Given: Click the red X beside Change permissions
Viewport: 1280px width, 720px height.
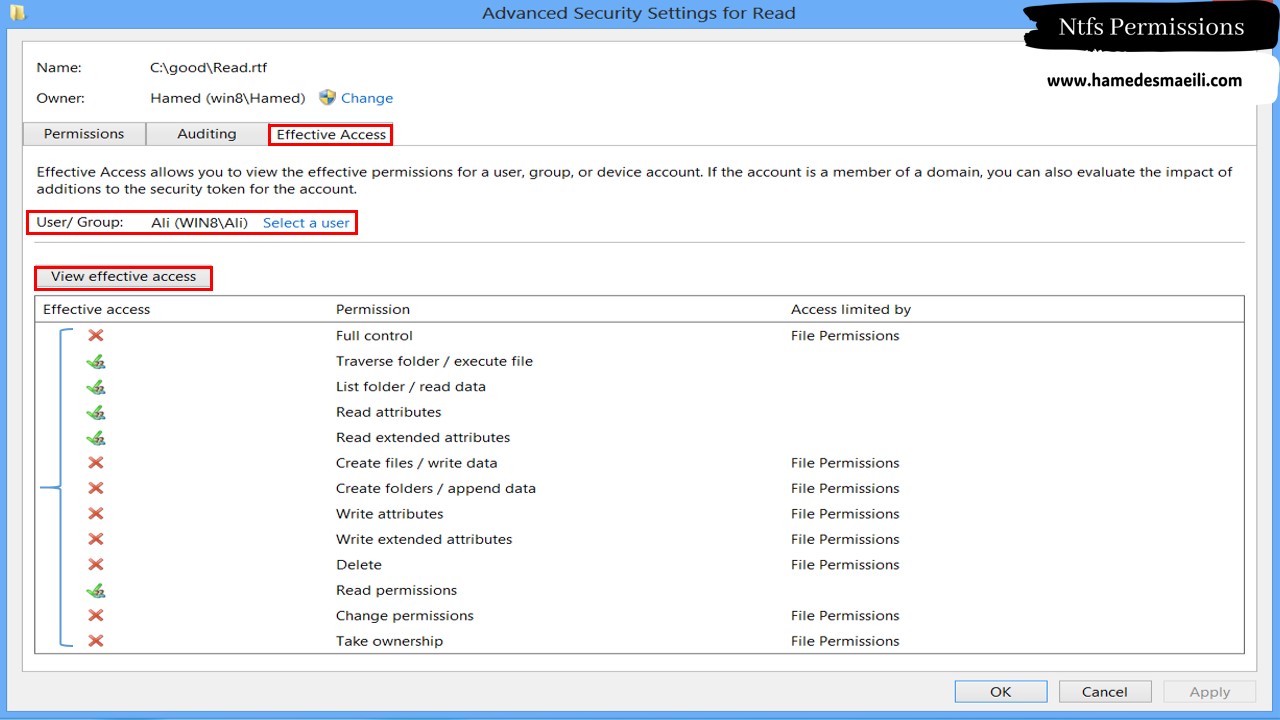Looking at the screenshot, I should (96, 616).
